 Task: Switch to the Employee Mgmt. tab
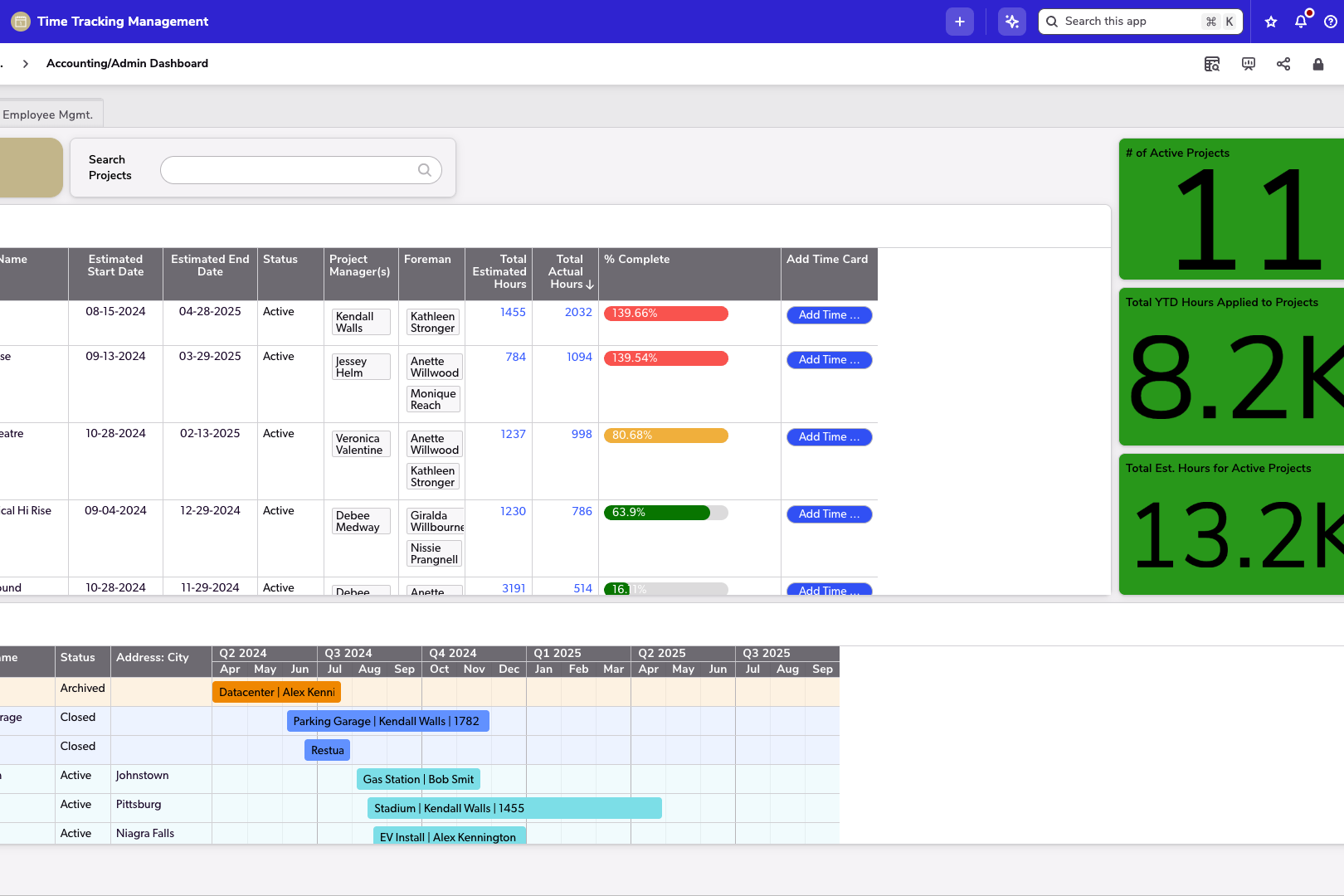point(48,114)
